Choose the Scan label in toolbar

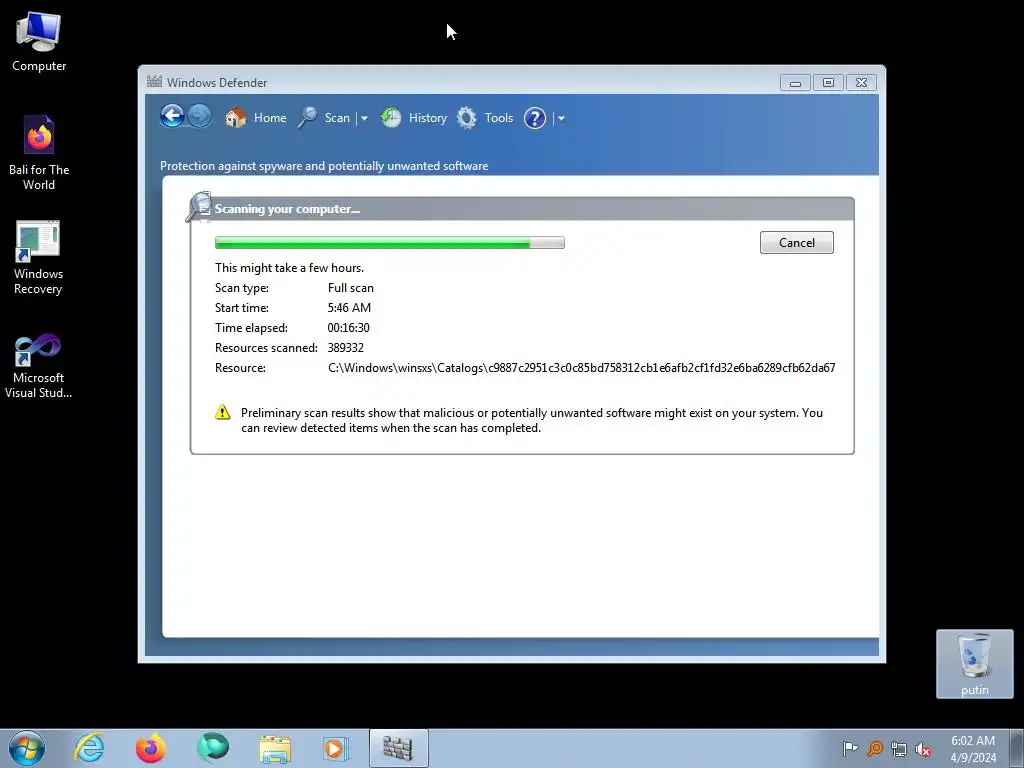tap(337, 118)
